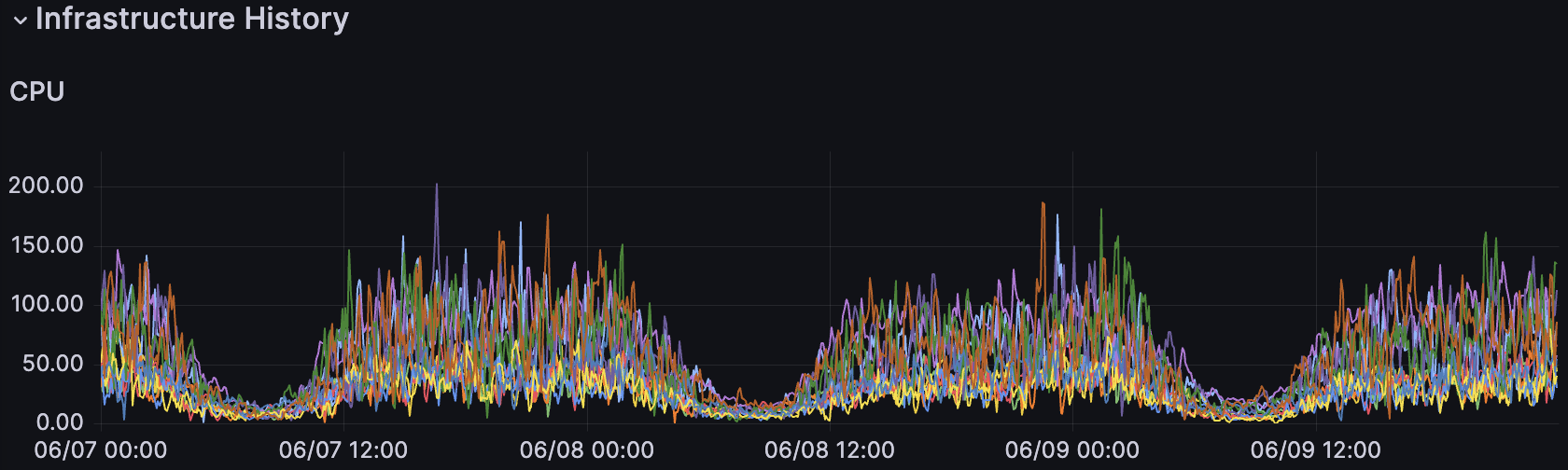The width and height of the screenshot is (1568, 470).
Task: Click the 100.00 y-axis label
Action: 47,304
